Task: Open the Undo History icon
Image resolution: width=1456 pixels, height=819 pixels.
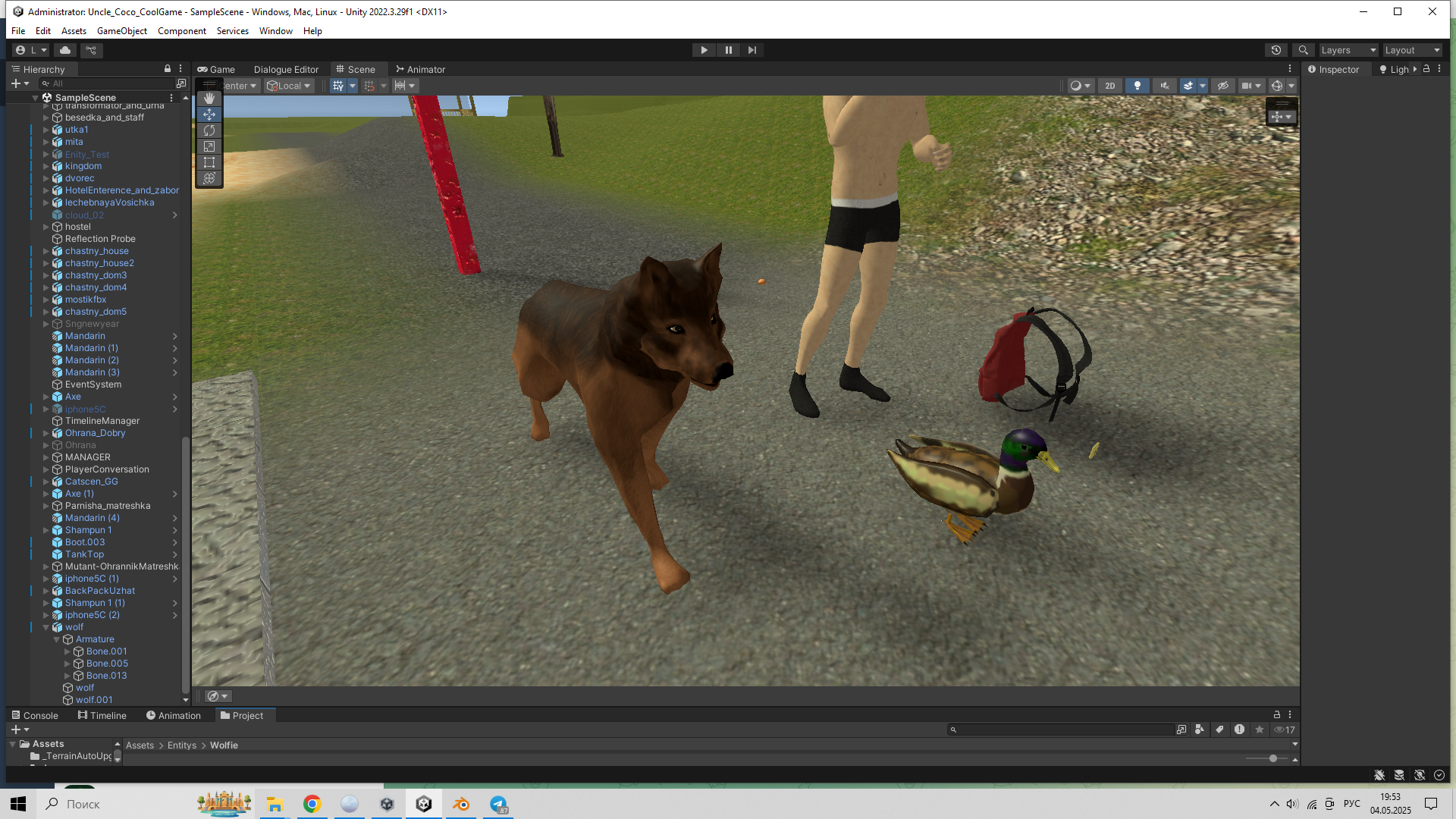Action: click(1276, 50)
